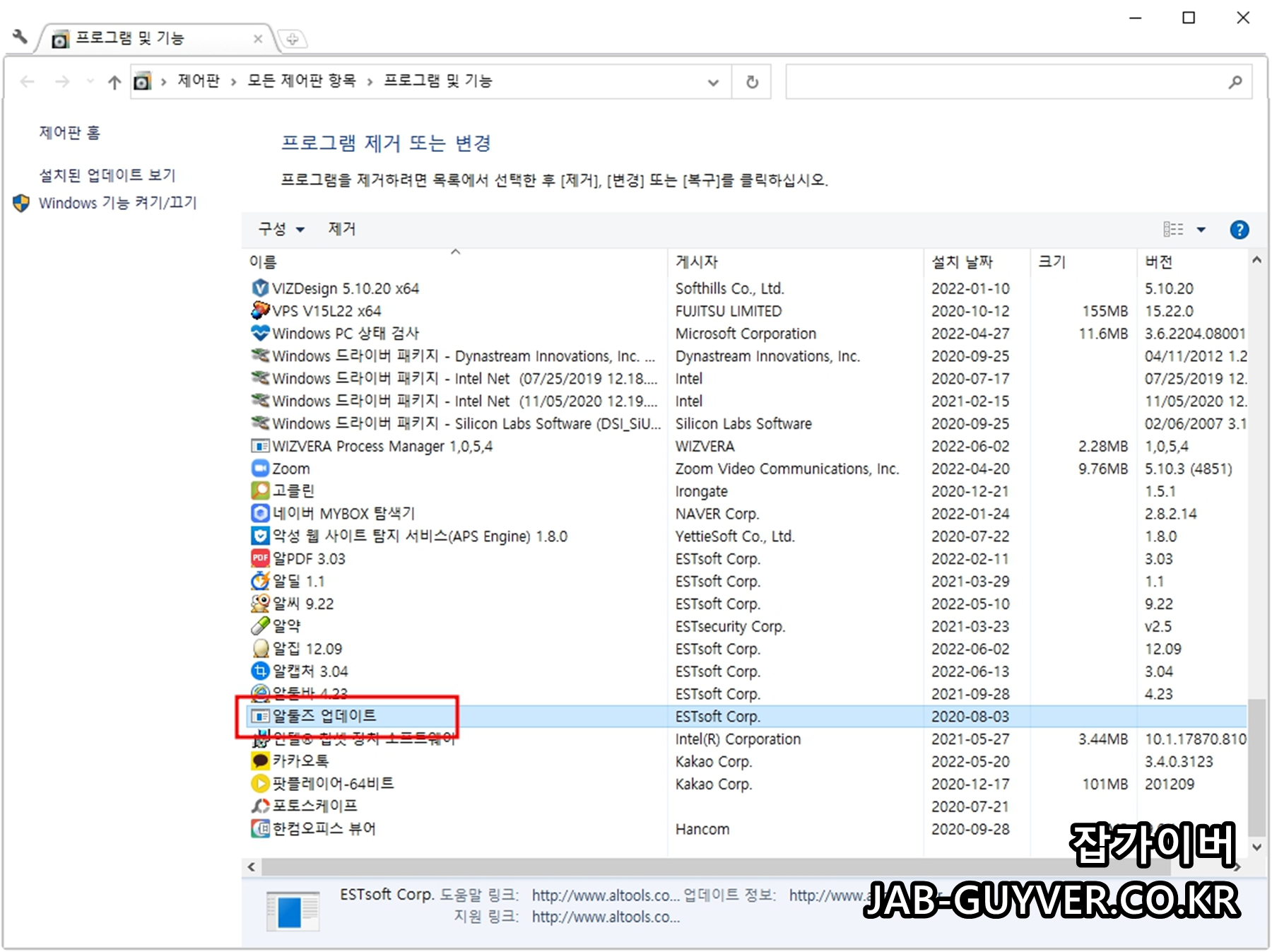Click the ESTsoft thumbnail in details pane
This screenshot has height=952, width=1272.
point(293,911)
